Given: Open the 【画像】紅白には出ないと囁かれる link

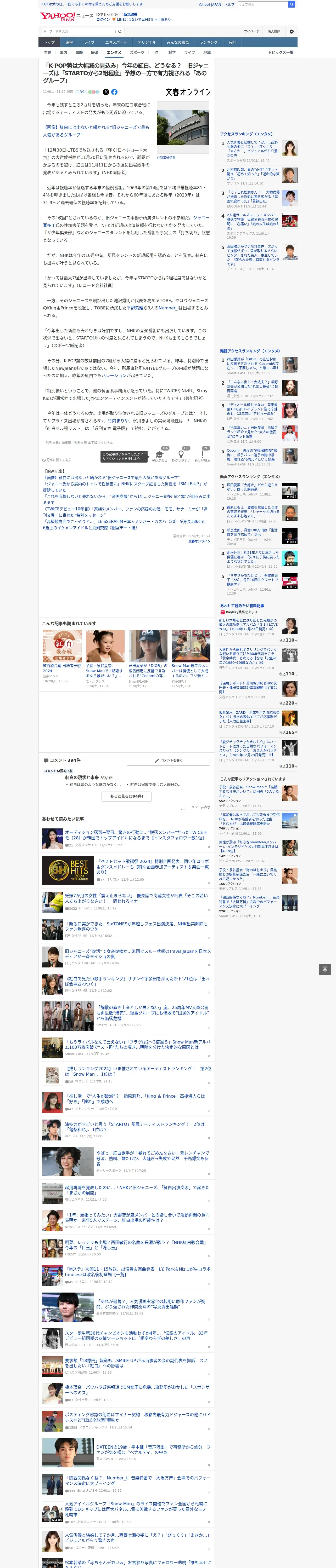Looking at the screenshot, I should [96, 131].
